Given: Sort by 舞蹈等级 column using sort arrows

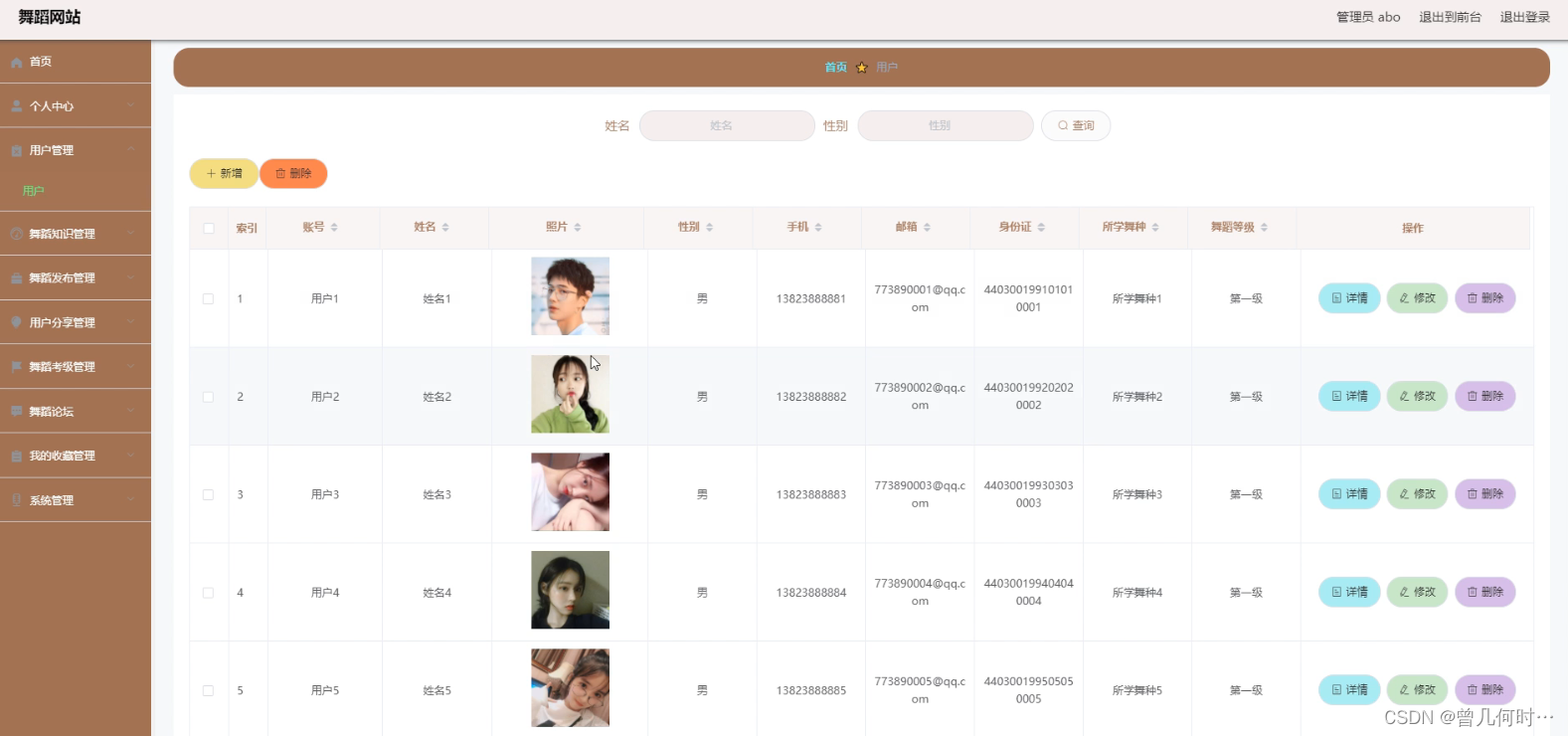Looking at the screenshot, I should [1264, 228].
